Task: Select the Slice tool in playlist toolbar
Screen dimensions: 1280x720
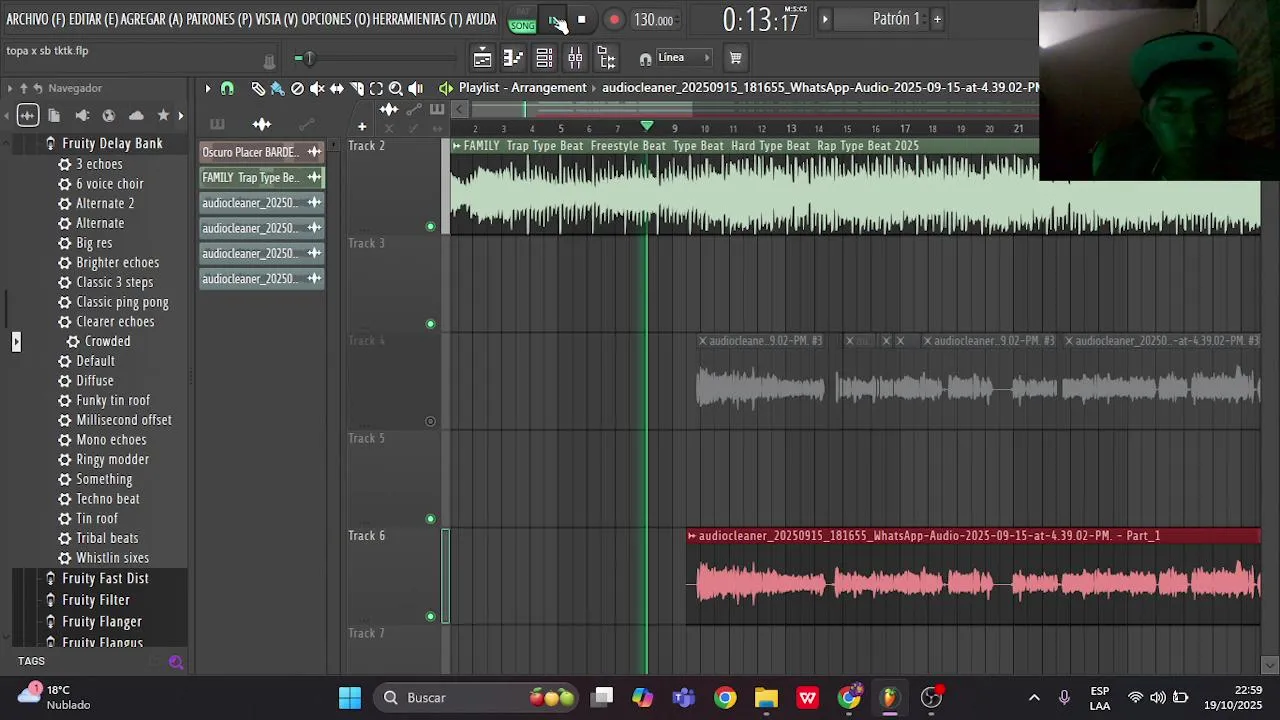Action: tap(357, 88)
